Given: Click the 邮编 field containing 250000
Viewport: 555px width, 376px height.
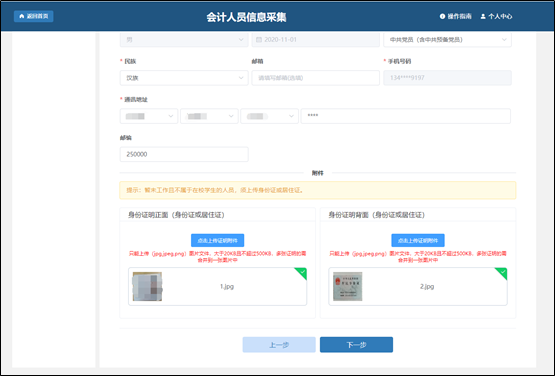Looking at the screenshot, I should (184, 154).
